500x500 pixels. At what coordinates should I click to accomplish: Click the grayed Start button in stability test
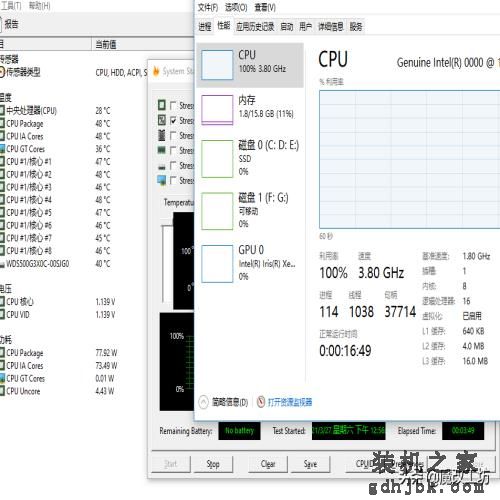tap(171, 464)
